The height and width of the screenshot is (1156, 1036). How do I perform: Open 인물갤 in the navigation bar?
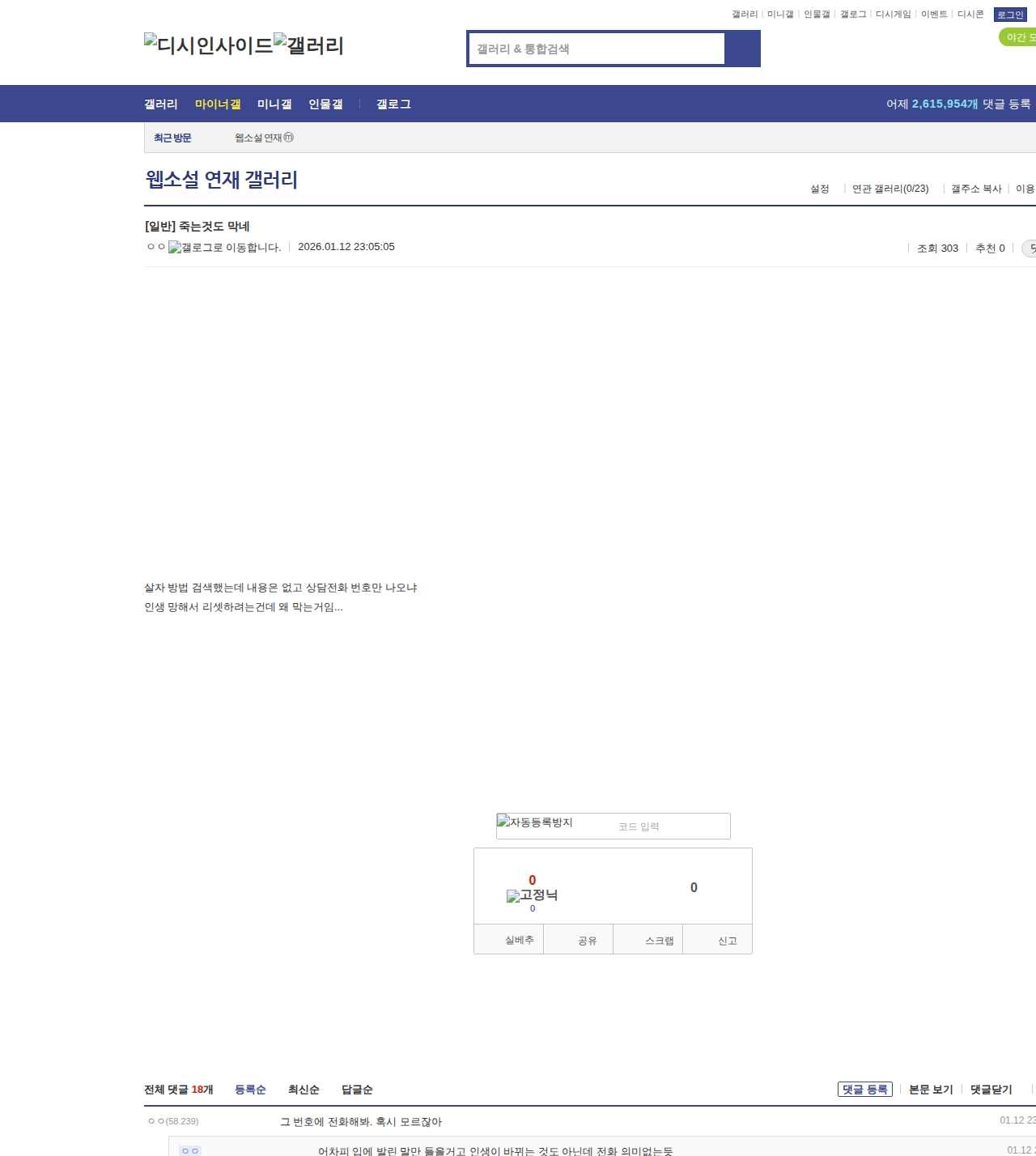click(x=325, y=104)
